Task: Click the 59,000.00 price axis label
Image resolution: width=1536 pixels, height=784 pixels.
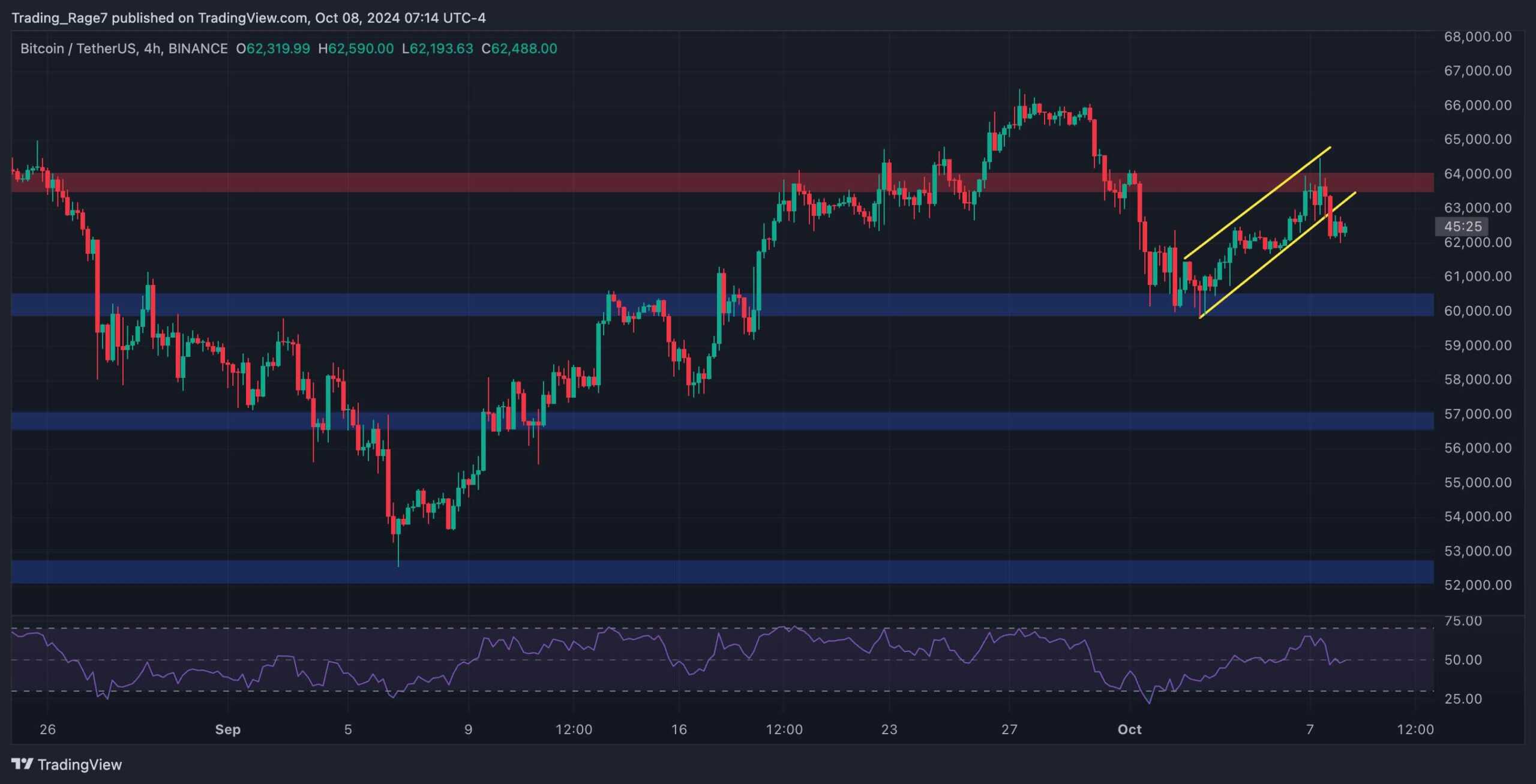Action: 1478,346
